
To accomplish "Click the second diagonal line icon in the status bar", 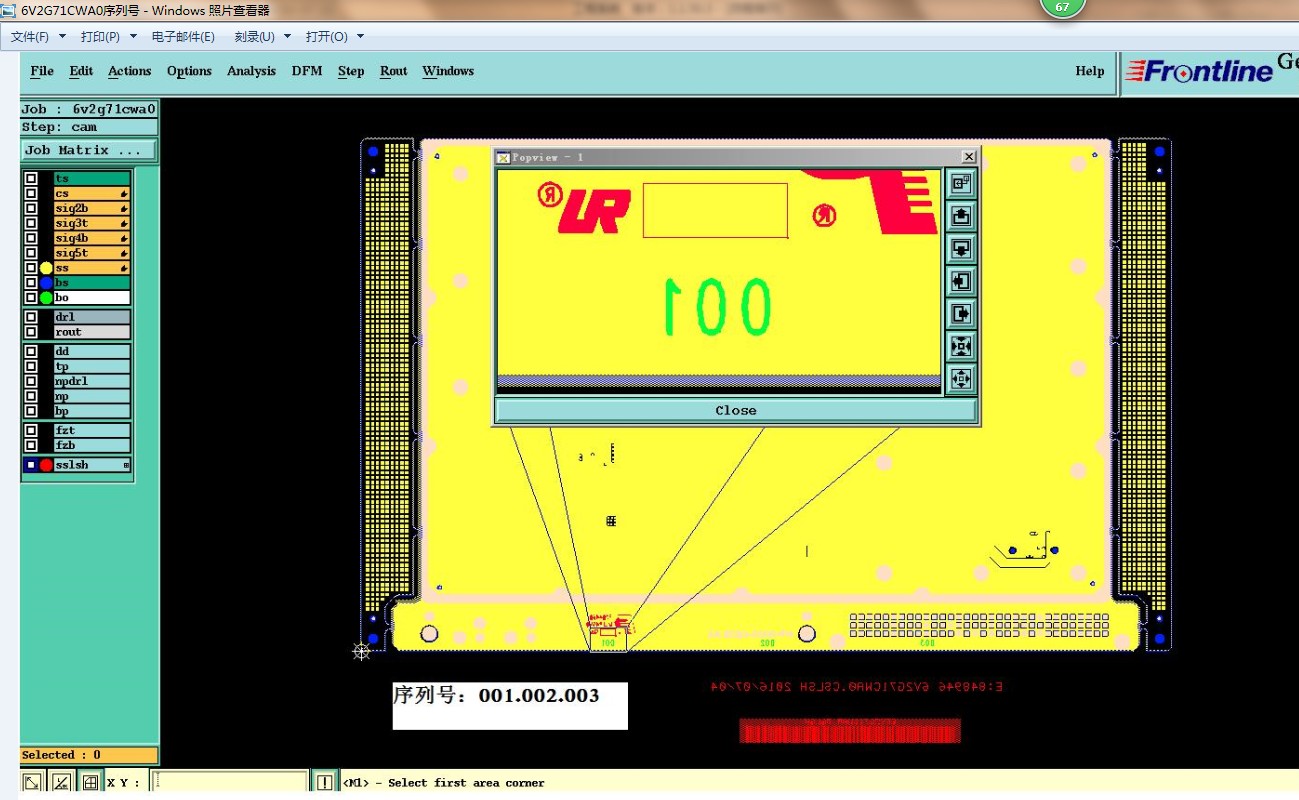I will click(61, 782).
